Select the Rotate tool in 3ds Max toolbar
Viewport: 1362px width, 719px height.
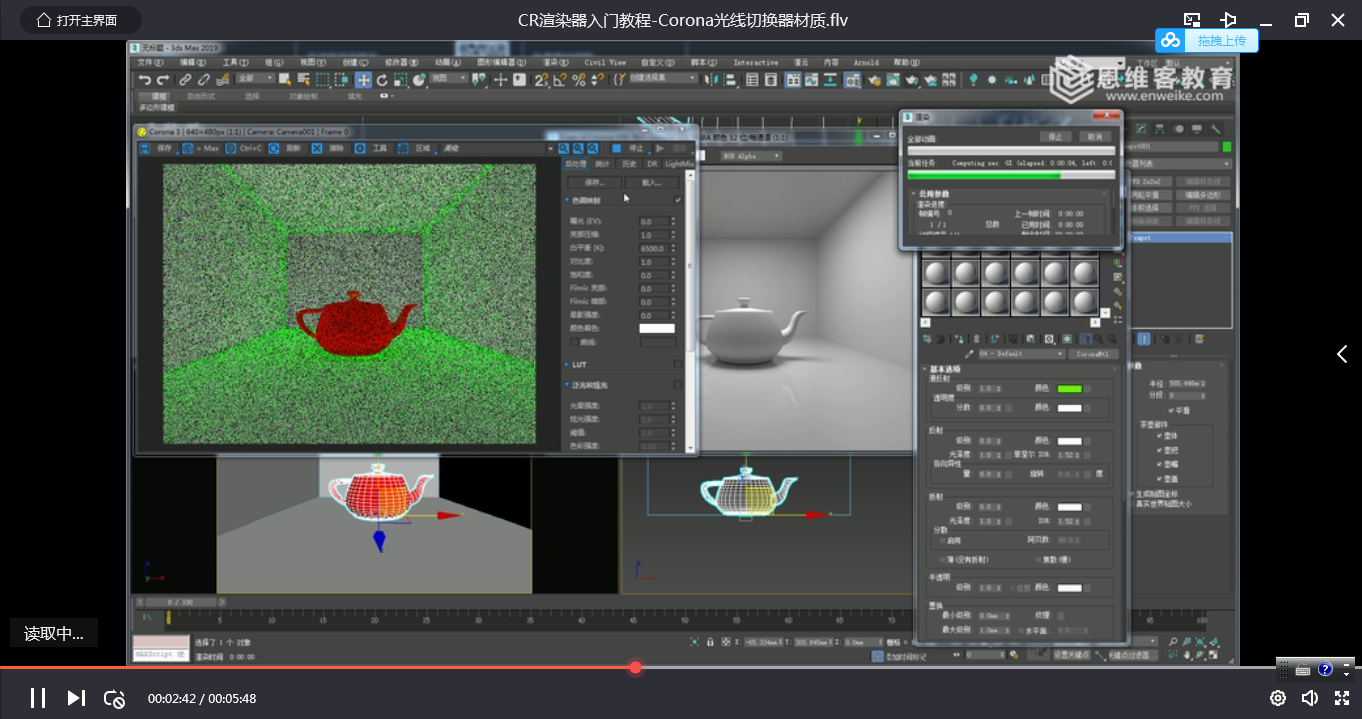(382, 80)
